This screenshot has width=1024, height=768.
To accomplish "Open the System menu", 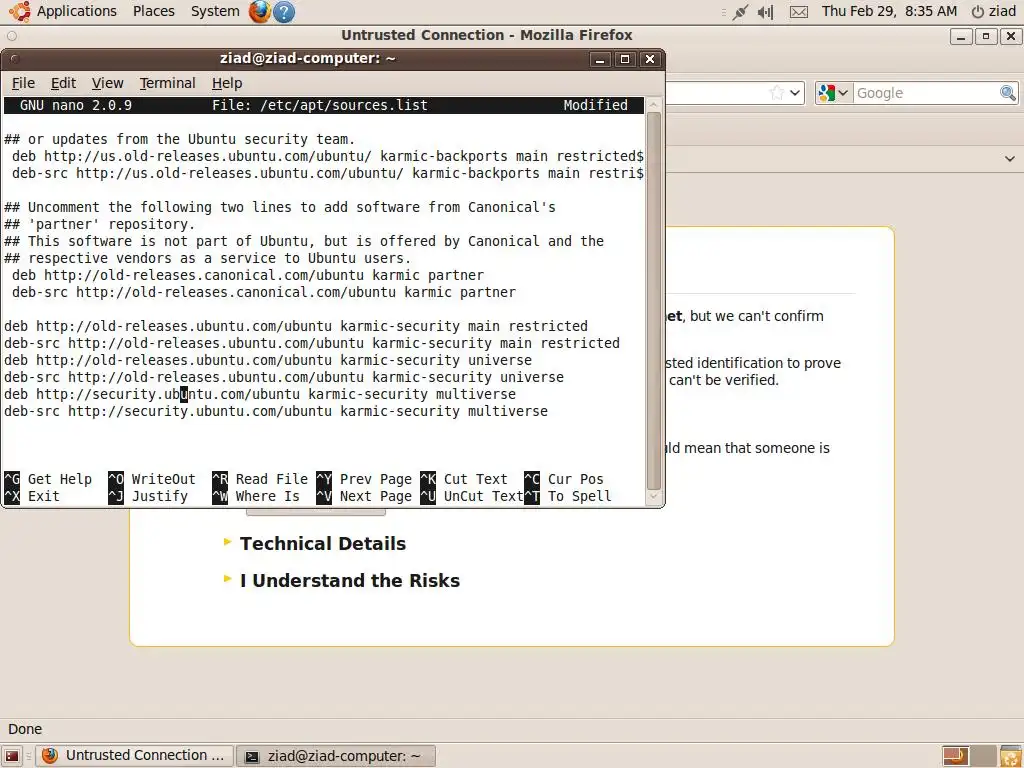I will point(215,11).
